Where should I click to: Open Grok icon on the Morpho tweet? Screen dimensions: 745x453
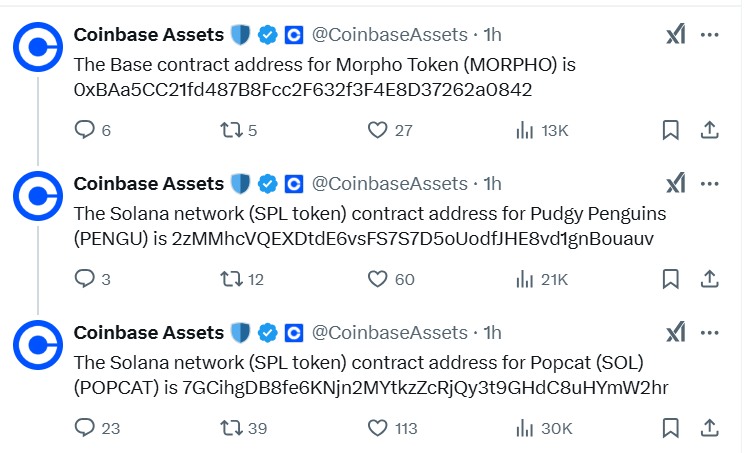click(x=676, y=35)
